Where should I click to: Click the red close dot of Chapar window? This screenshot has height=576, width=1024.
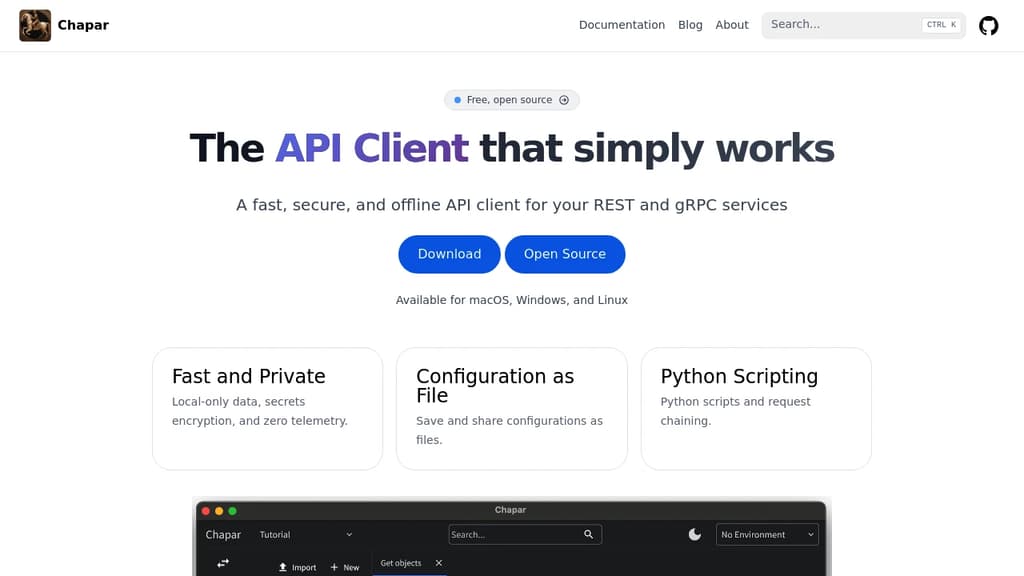click(206, 511)
